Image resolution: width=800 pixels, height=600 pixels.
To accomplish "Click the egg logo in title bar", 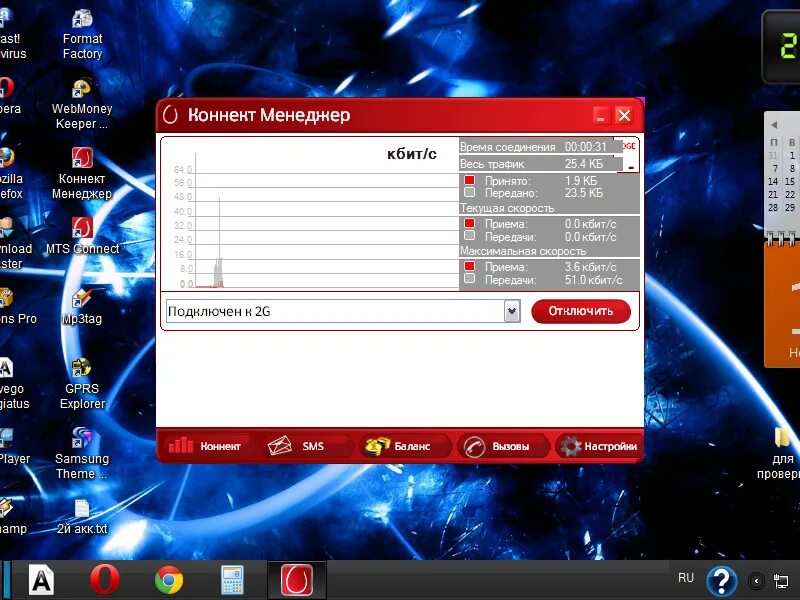I will (170, 115).
